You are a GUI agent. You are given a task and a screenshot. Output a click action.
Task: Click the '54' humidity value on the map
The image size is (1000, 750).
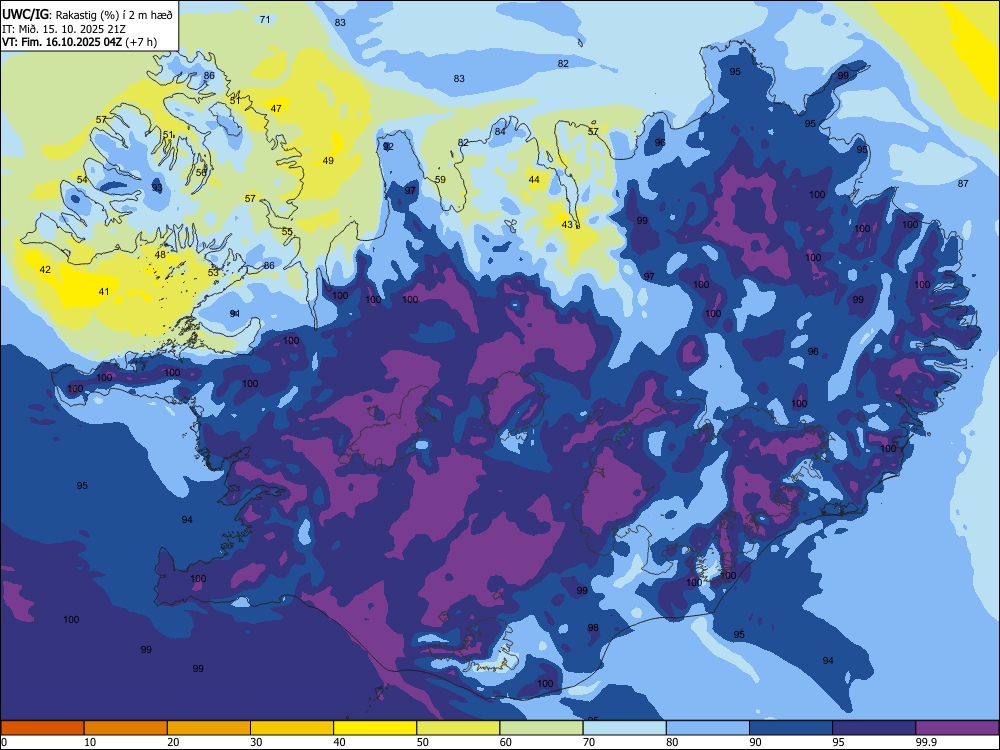82,180
